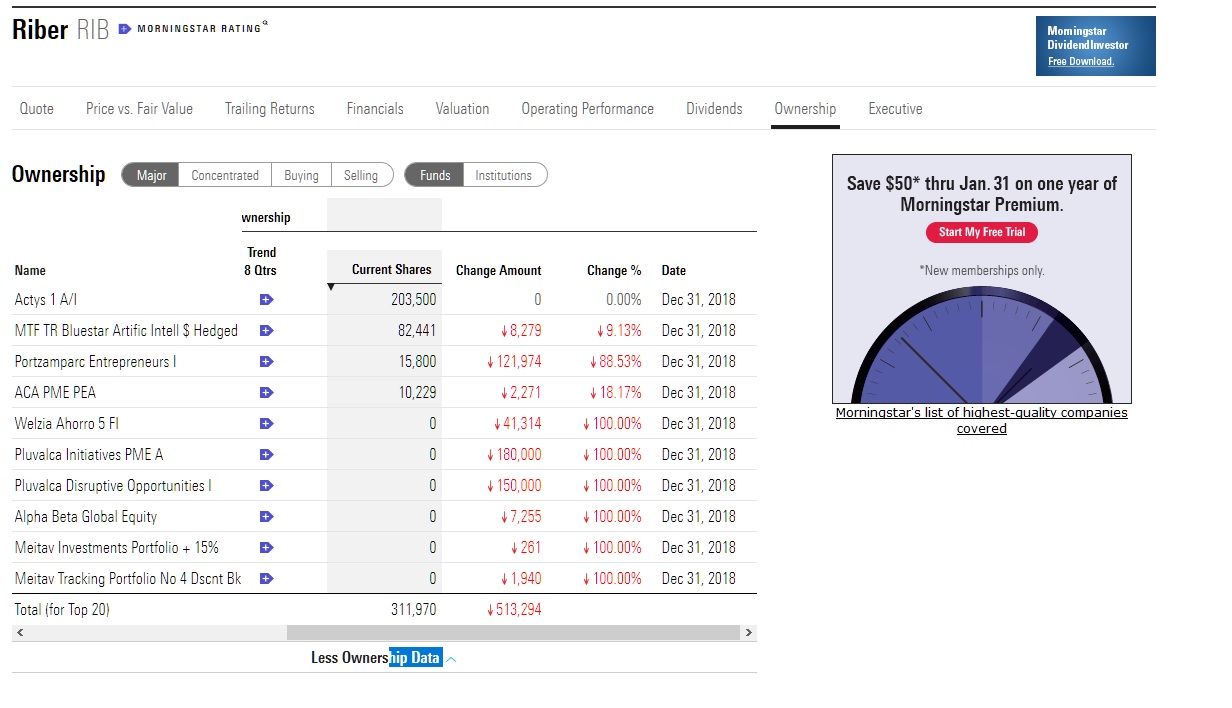Click Pluvalca Disruptive Opportunities I fund name

coord(113,485)
